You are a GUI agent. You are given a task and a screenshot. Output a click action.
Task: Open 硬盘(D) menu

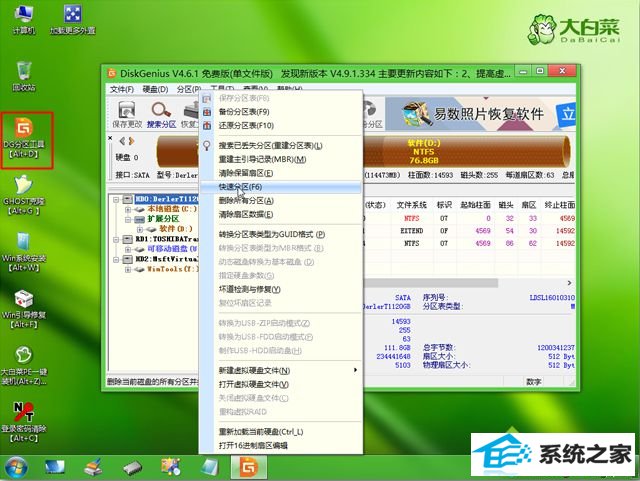point(156,89)
